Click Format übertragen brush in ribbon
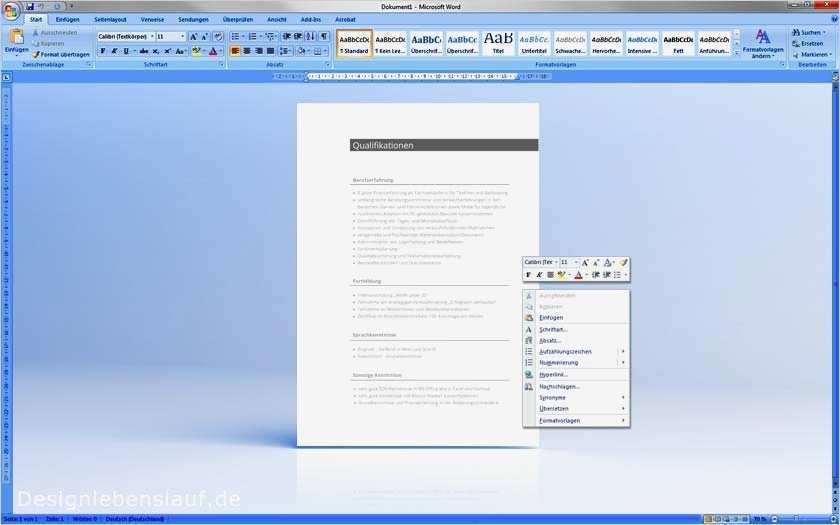The image size is (840, 525). click(x=60, y=55)
